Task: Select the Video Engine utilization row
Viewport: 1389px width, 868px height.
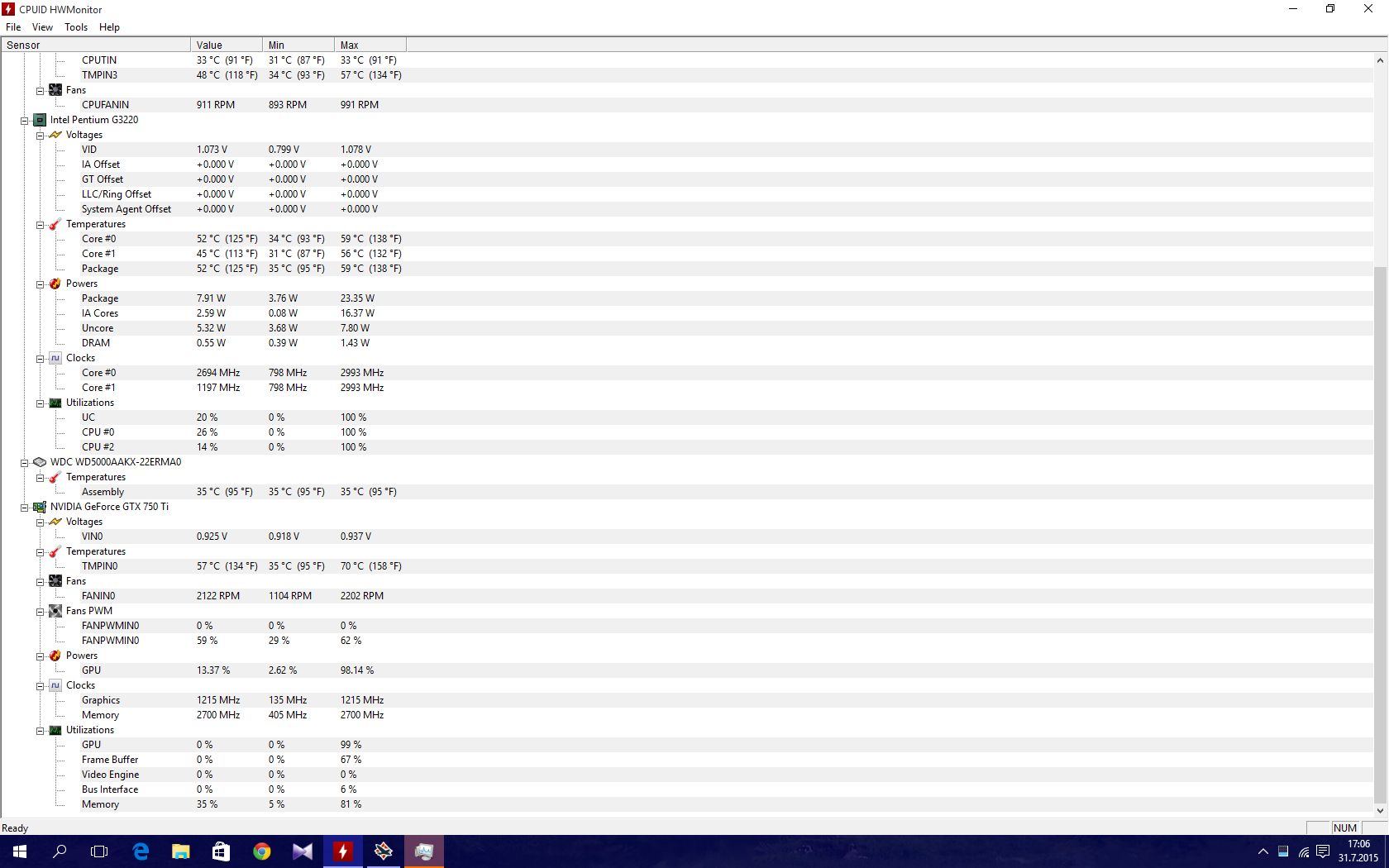Action: click(x=686, y=775)
